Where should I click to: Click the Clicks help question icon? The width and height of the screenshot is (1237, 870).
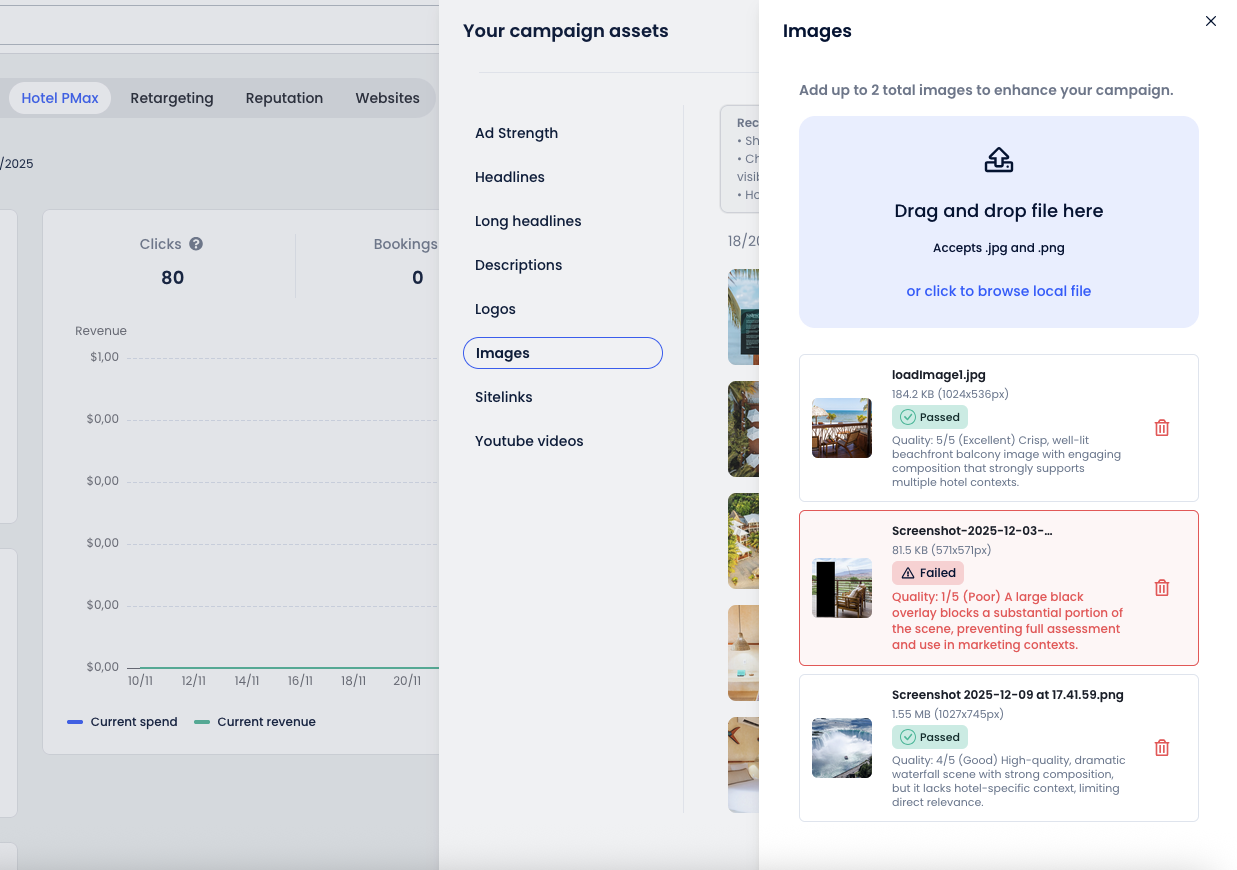[x=196, y=244]
